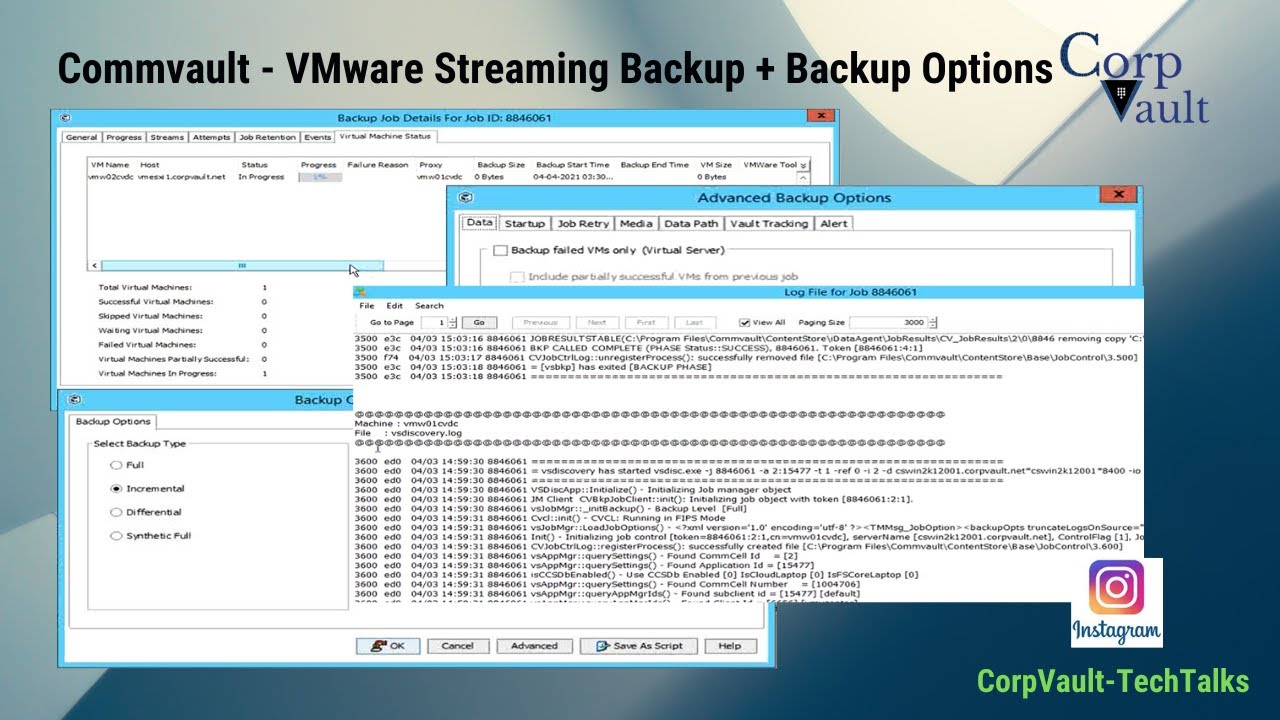Toggle Include partially successful VMs checkbox
Viewport: 1280px width, 720px height.
[x=517, y=276]
